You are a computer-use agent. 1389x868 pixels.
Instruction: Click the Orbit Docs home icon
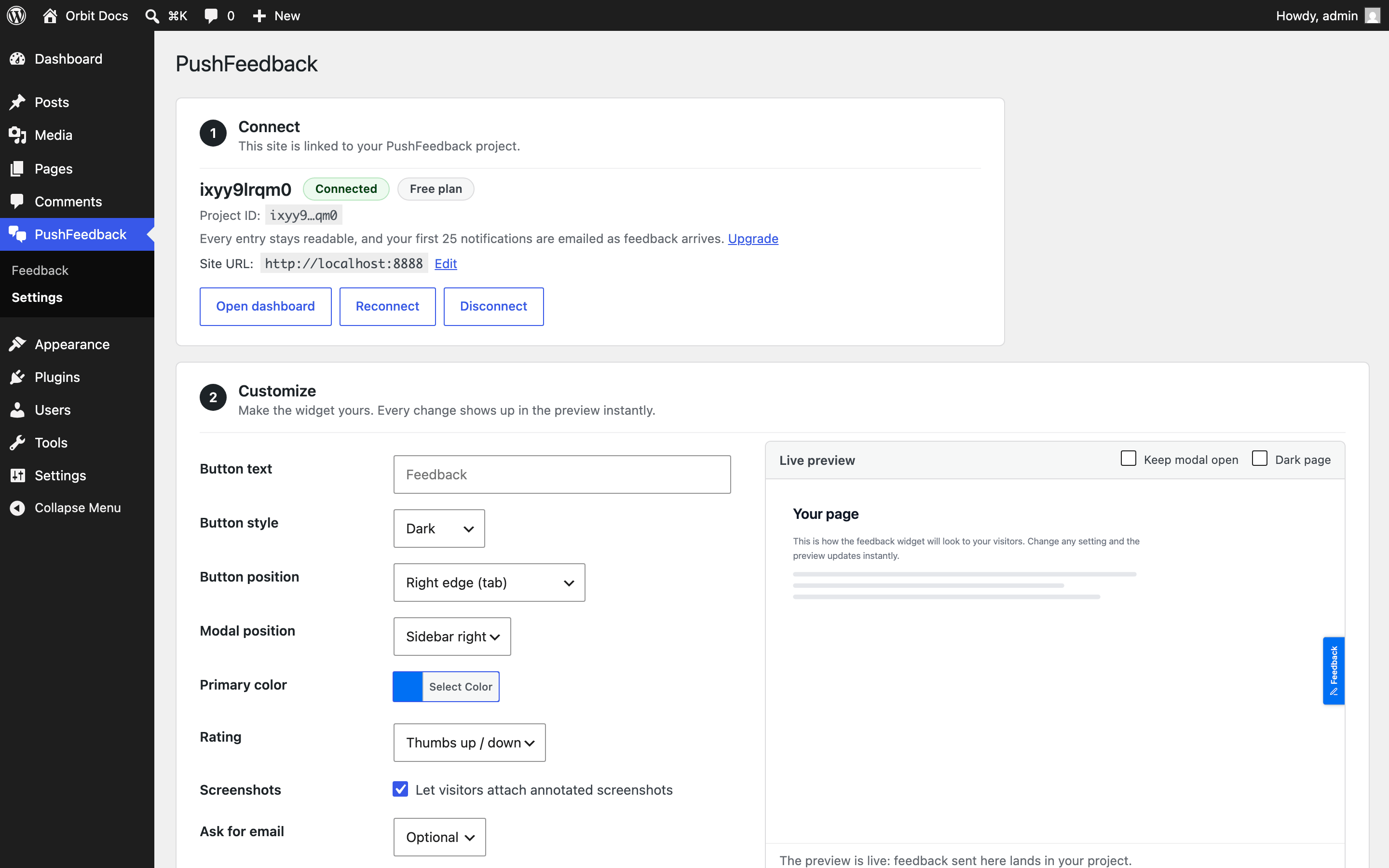[50, 15]
